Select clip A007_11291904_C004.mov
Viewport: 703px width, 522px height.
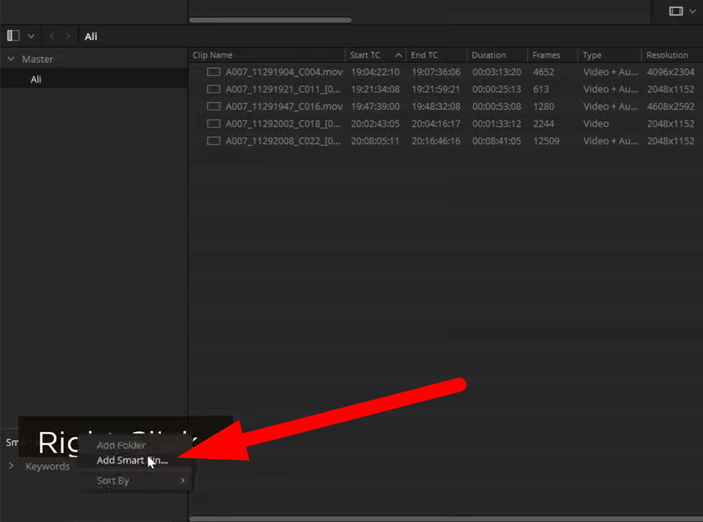point(284,72)
